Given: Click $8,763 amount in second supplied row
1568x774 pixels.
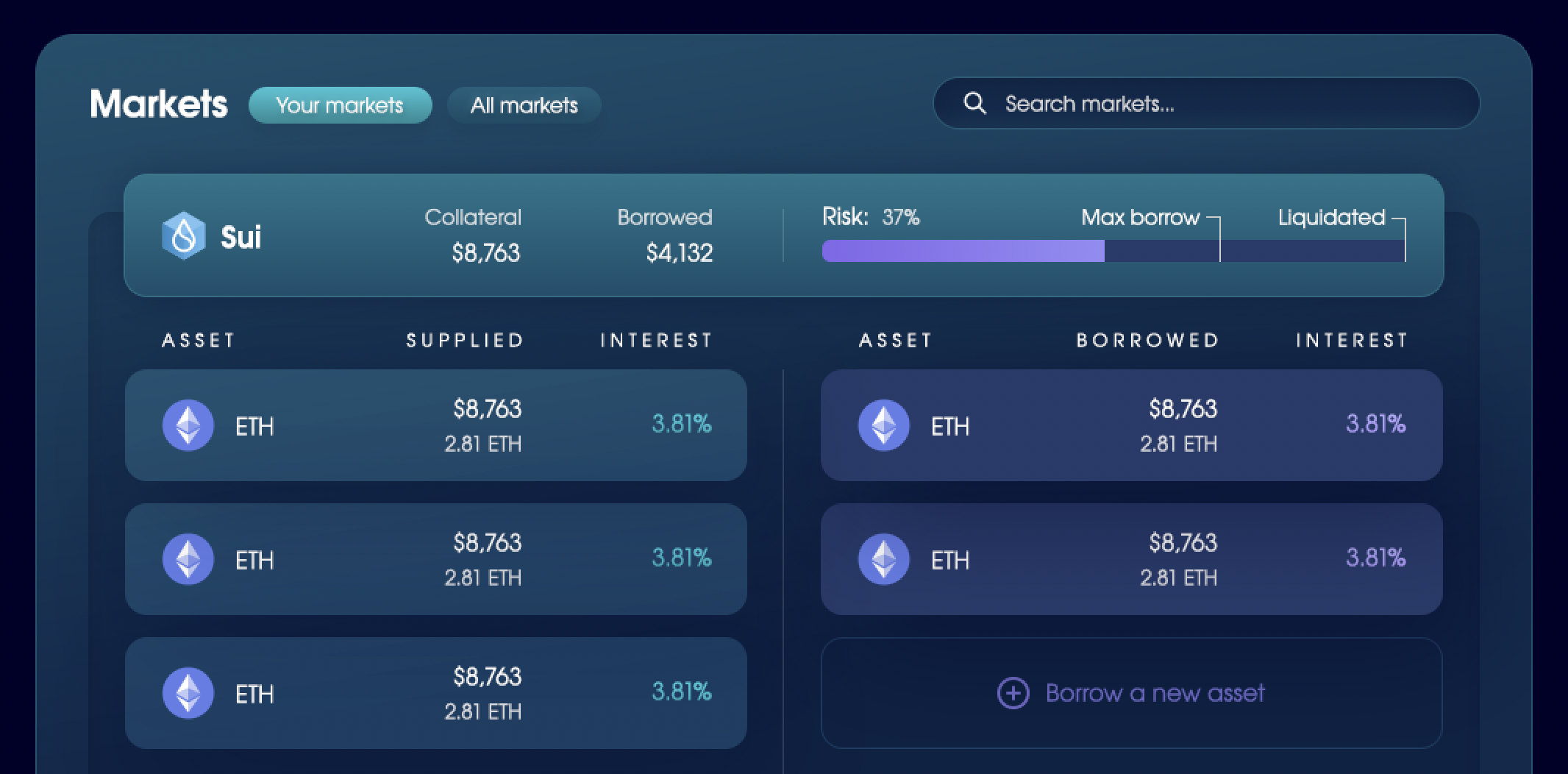Looking at the screenshot, I should pos(487,543).
